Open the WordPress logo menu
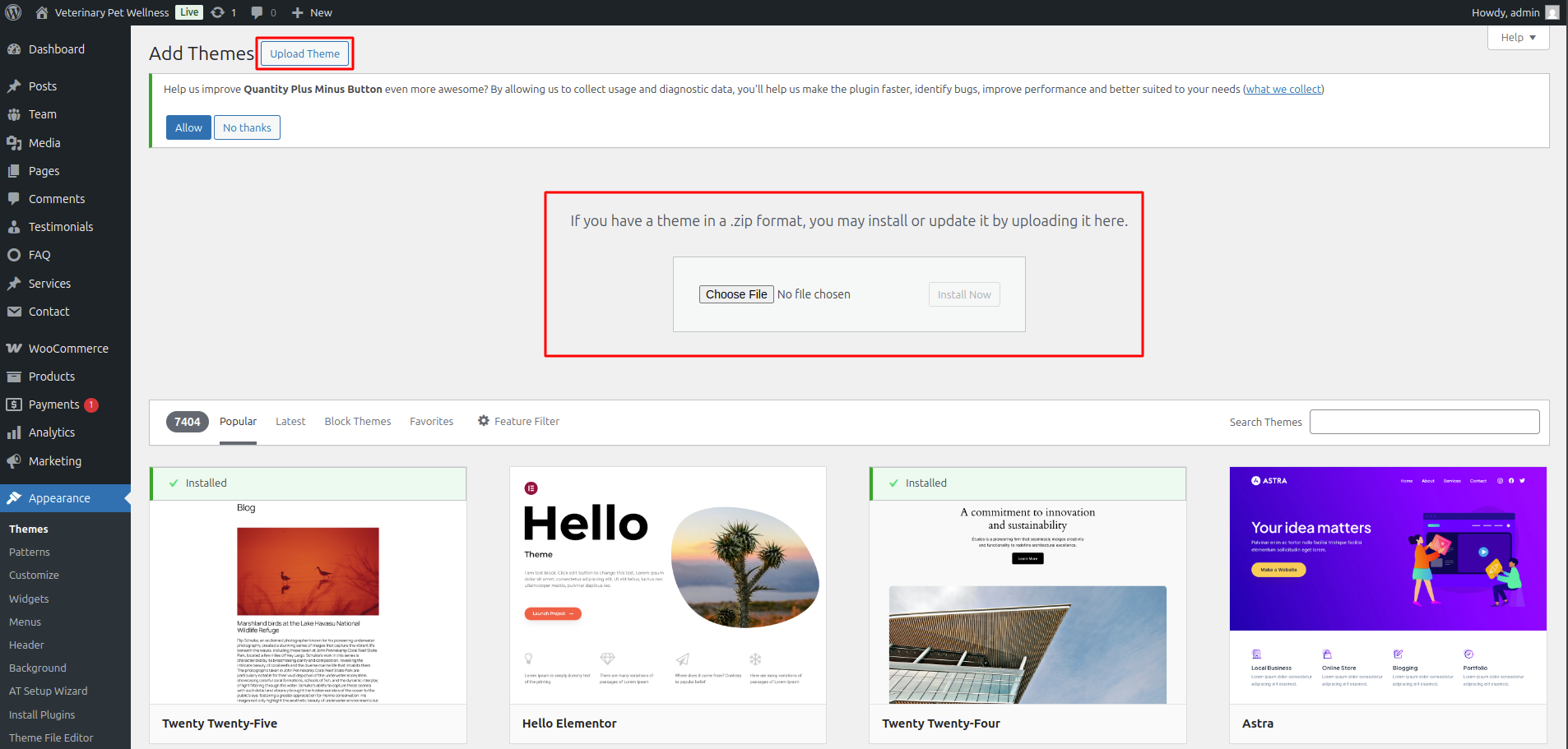 click(x=14, y=12)
